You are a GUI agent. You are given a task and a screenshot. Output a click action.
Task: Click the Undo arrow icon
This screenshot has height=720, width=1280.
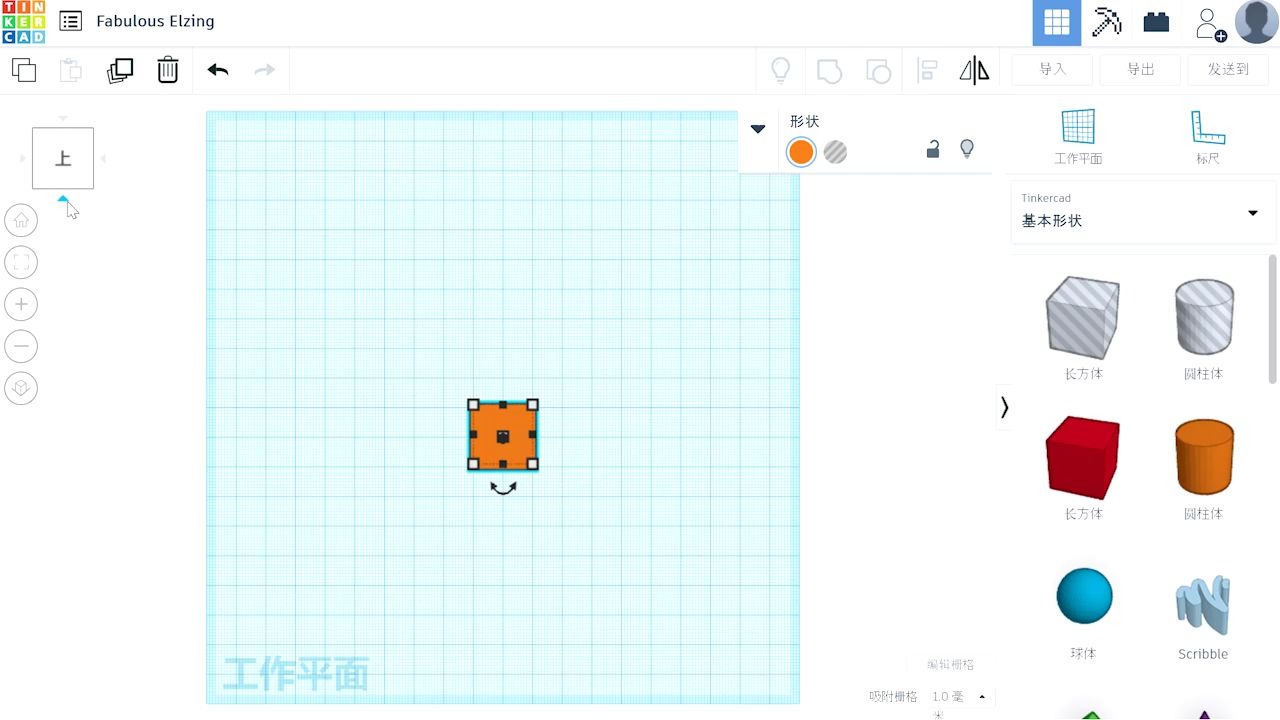pyautogui.click(x=216, y=70)
